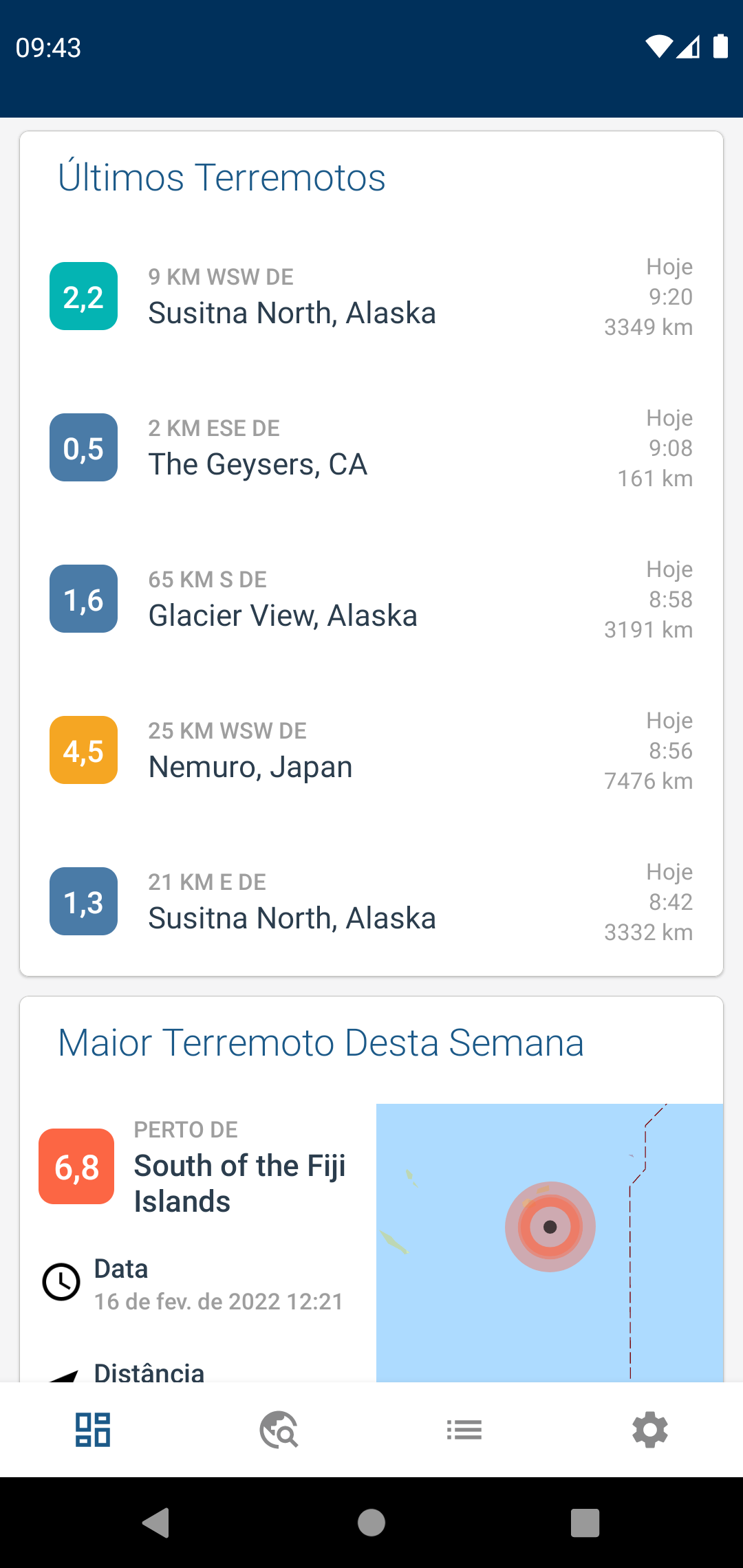
Task: Open The Geysers, CA earthquake entry
Action: click(x=371, y=448)
